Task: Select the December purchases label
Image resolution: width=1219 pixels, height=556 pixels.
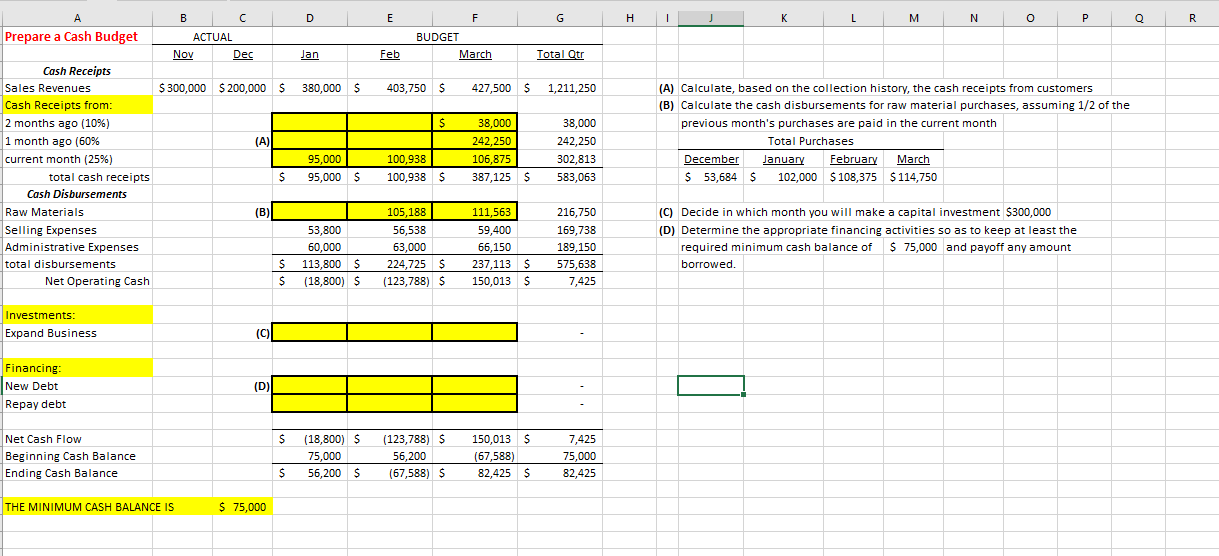Action: [711, 159]
